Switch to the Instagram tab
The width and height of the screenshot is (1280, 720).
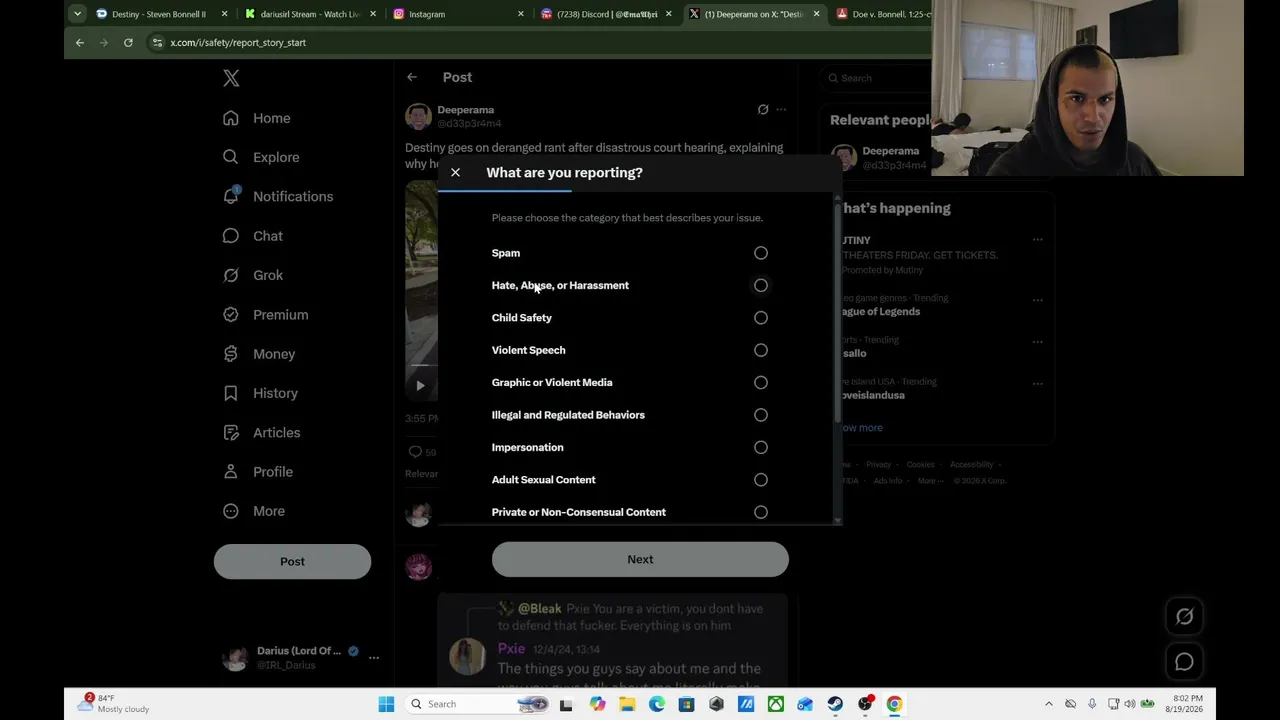pos(458,14)
